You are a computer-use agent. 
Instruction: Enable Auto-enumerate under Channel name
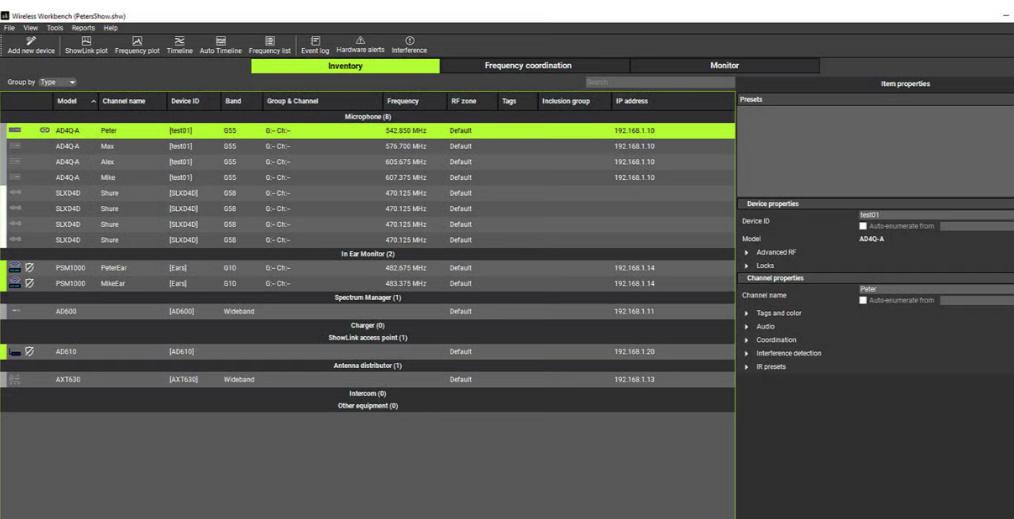click(863, 301)
